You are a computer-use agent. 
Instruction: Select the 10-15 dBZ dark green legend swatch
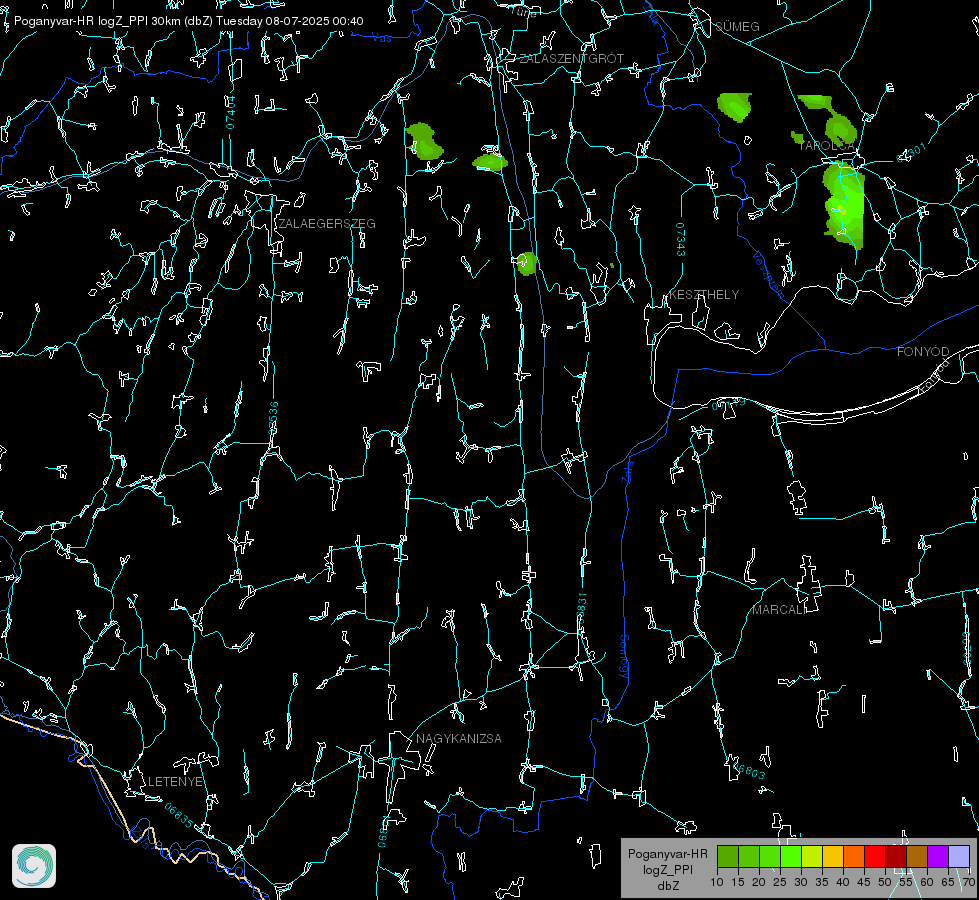pyautogui.click(x=728, y=856)
